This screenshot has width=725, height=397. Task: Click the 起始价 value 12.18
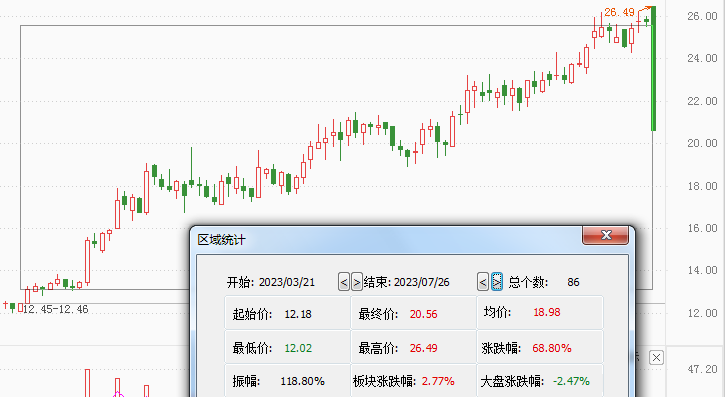click(x=298, y=314)
